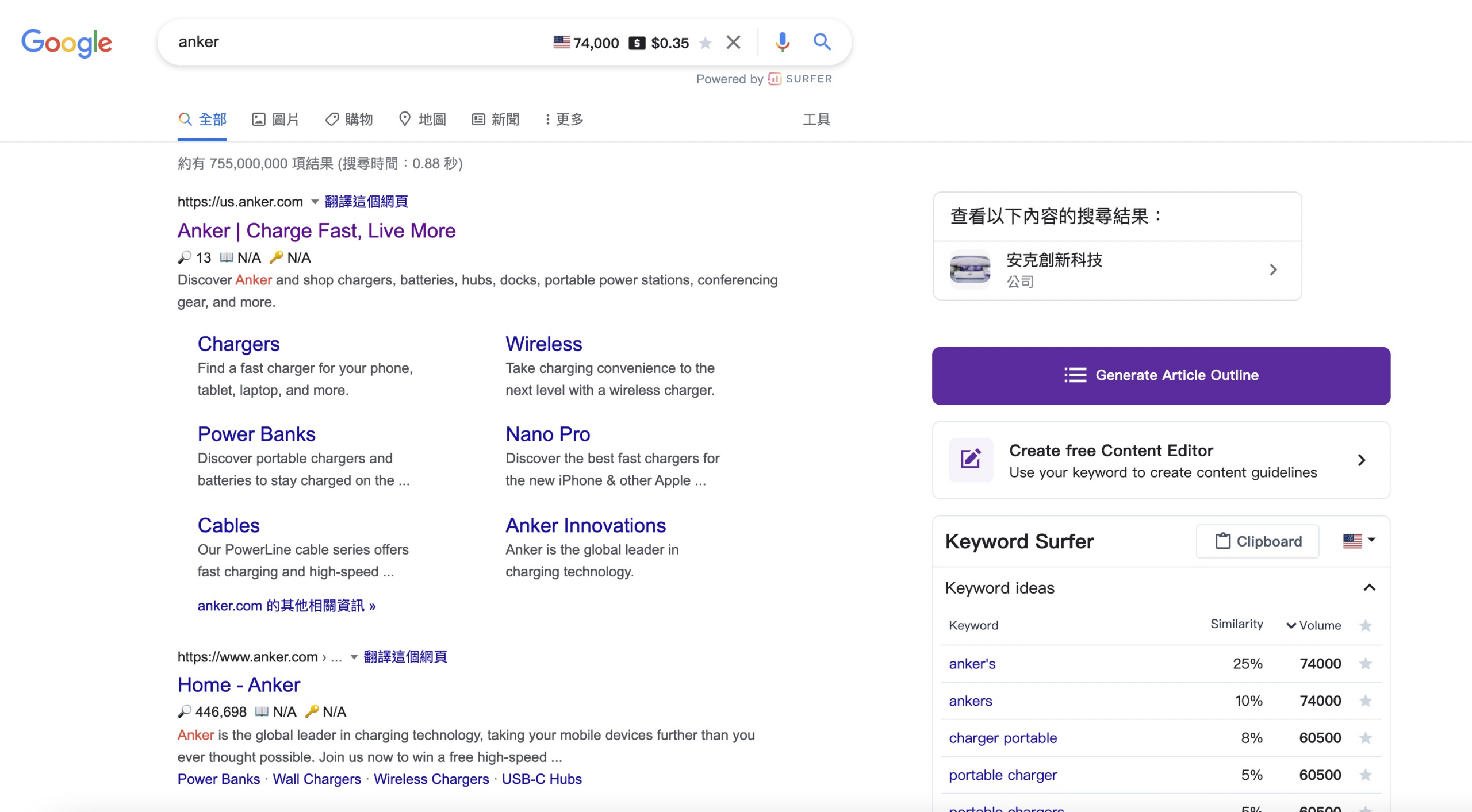Star the keyword 'portable charger'
The image size is (1472, 812).
pyautogui.click(x=1366, y=775)
